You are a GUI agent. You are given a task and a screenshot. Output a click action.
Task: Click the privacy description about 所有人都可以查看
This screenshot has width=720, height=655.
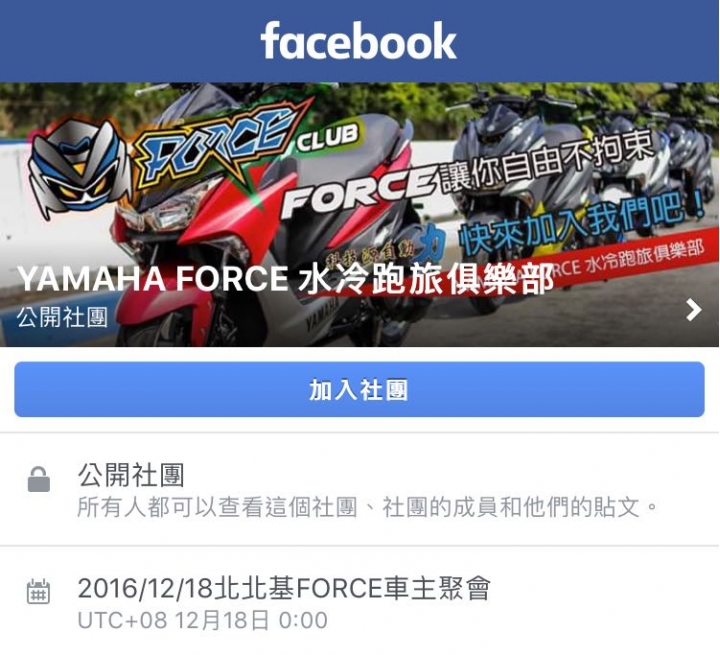(x=368, y=508)
